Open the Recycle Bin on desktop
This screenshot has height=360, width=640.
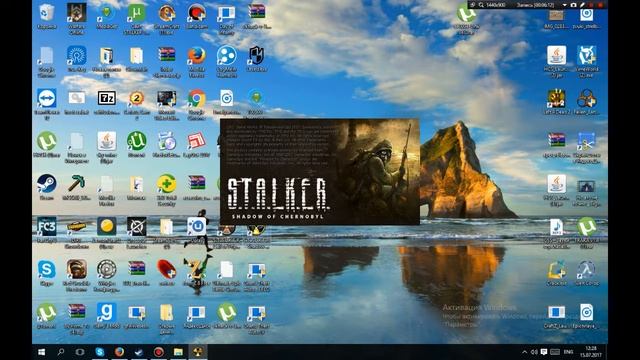pyautogui.click(x=47, y=13)
